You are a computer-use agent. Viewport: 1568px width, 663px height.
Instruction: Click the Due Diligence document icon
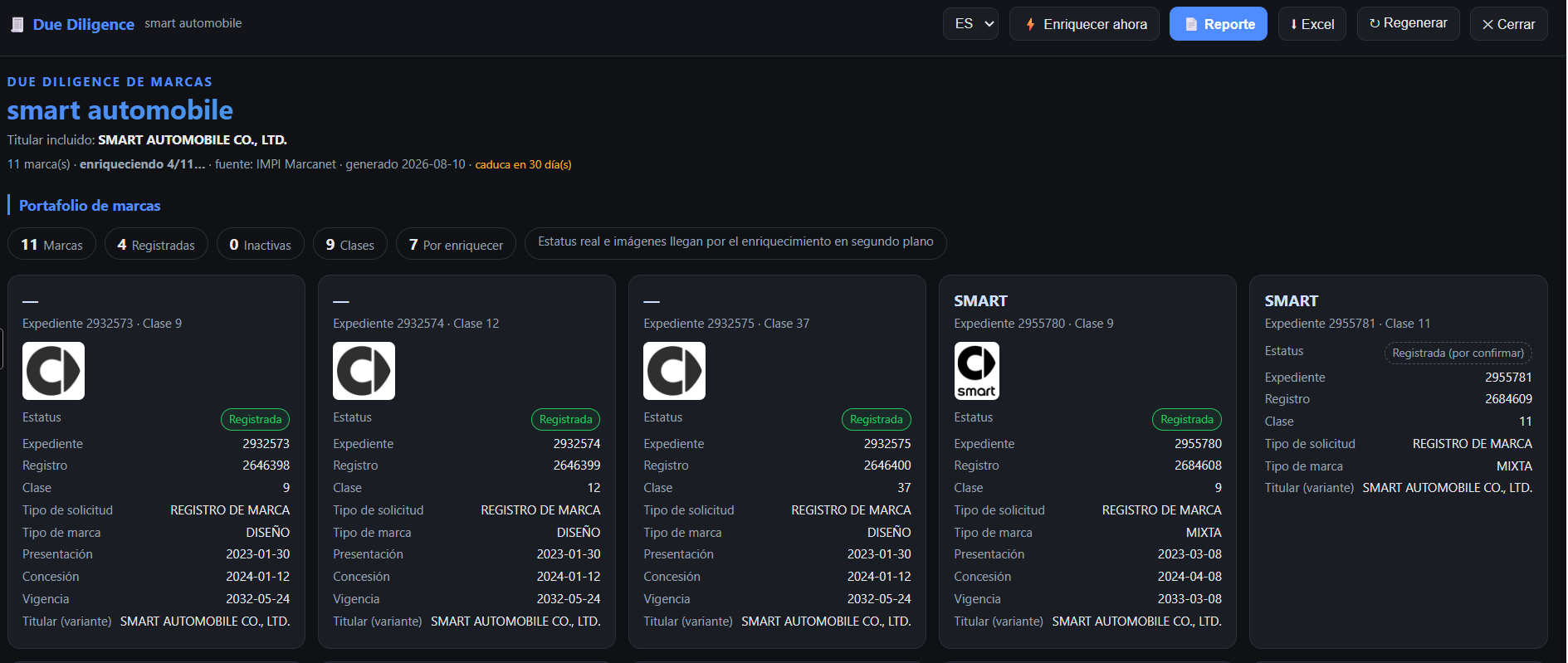17,25
